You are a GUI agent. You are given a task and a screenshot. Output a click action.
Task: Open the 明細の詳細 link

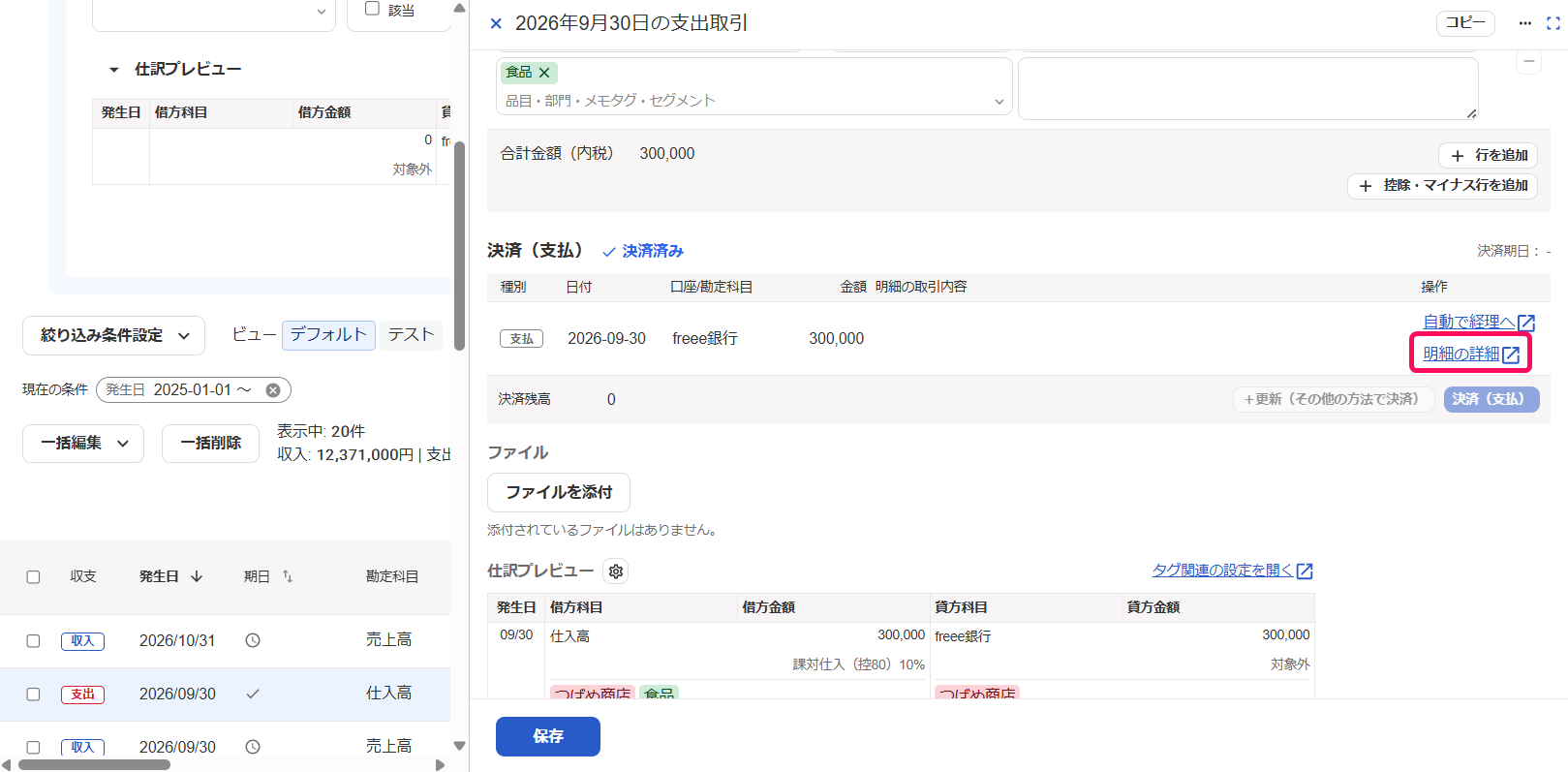(1471, 355)
